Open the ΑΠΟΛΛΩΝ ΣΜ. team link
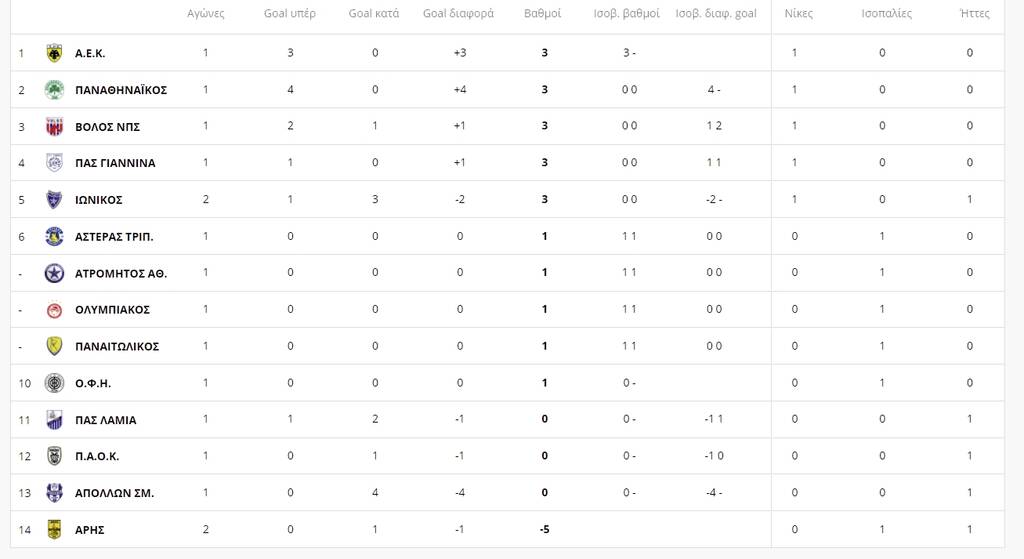The width and height of the screenshot is (1024, 559). 114,493
